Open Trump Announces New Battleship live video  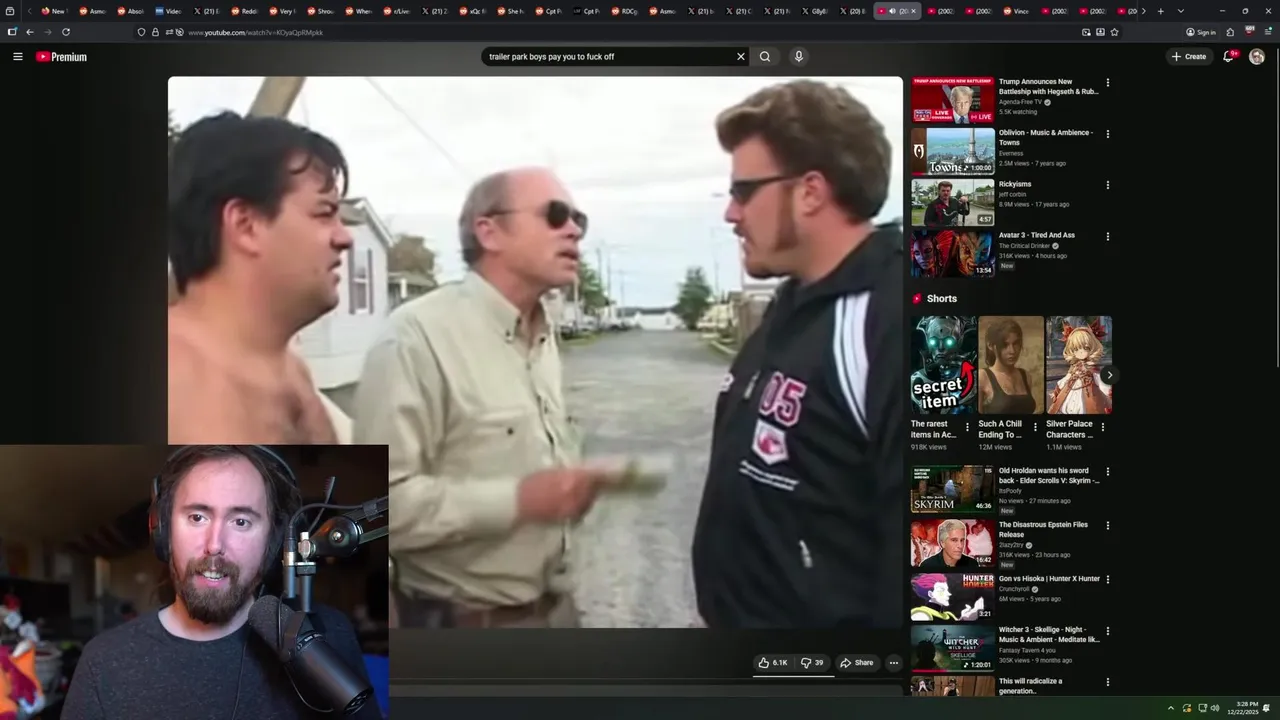(x=953, y=100)
